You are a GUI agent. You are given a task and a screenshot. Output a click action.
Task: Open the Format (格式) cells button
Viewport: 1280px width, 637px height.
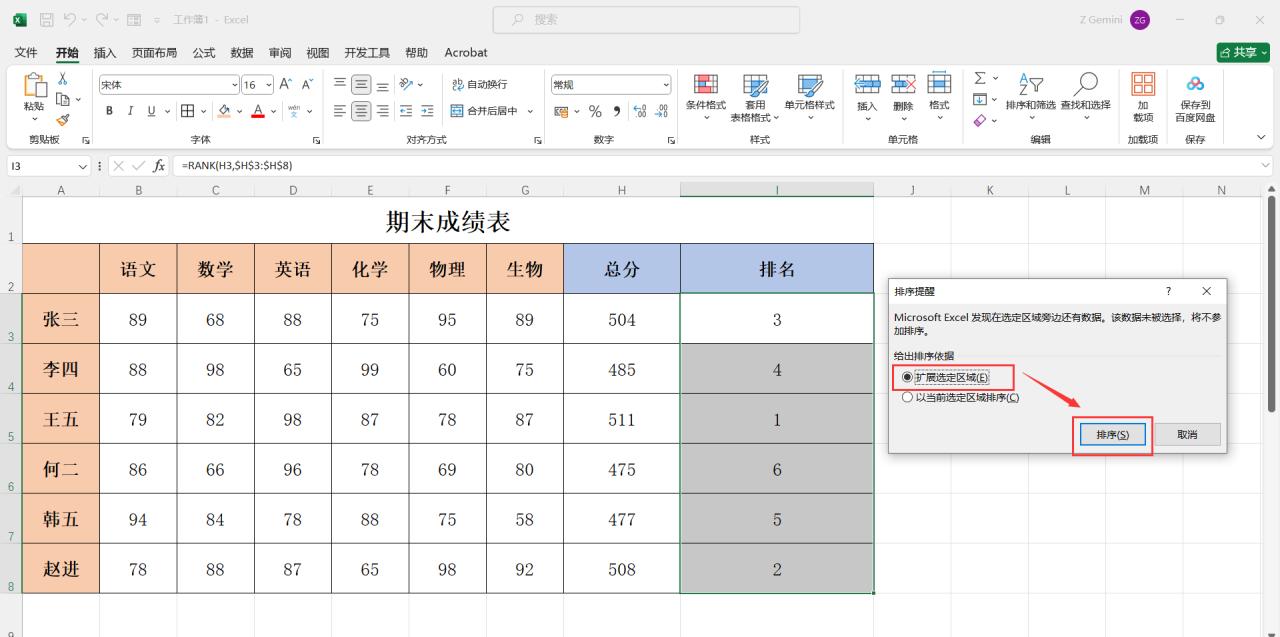939,97
